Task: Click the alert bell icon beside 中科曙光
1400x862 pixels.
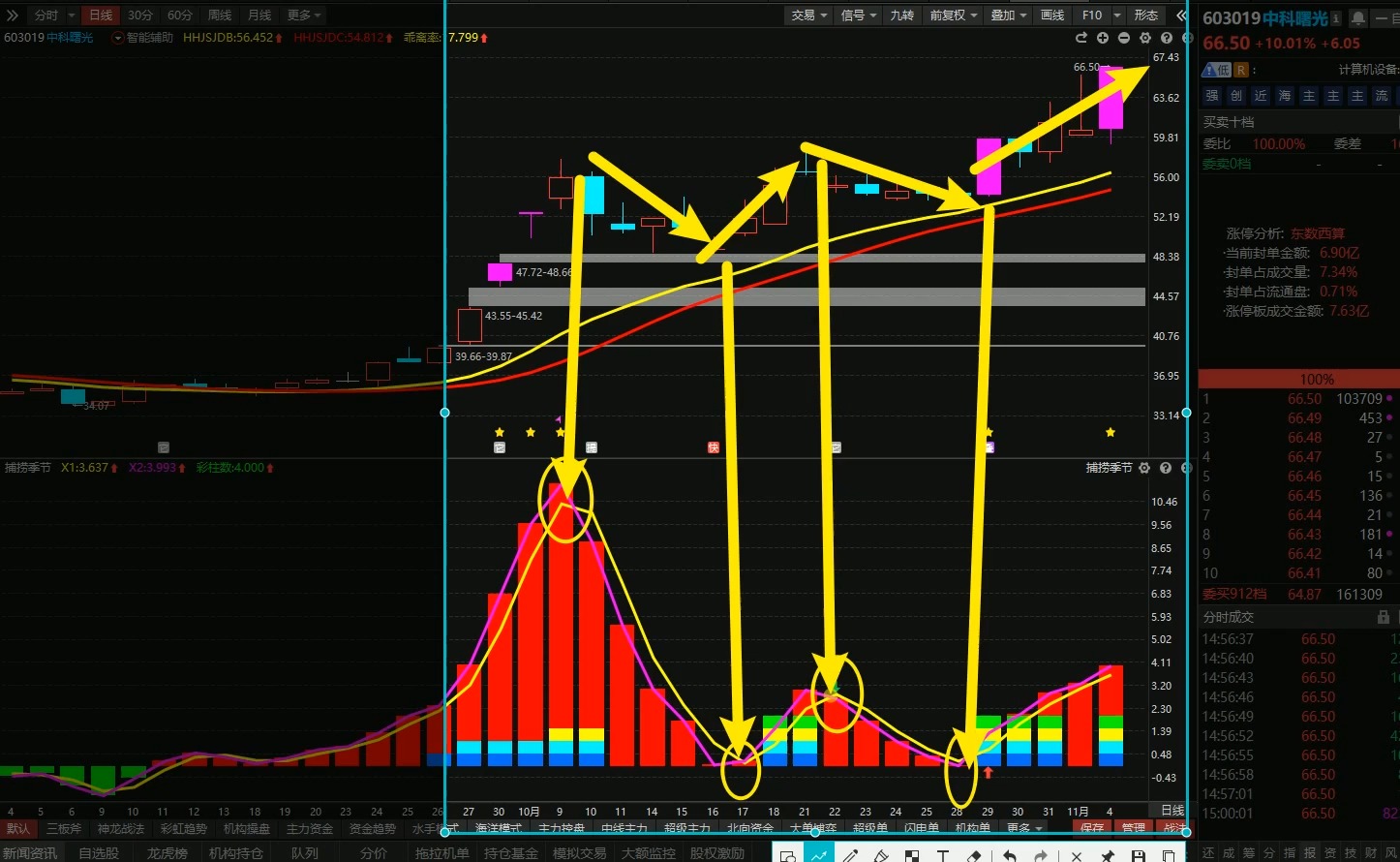Action: coord(1358,18)
